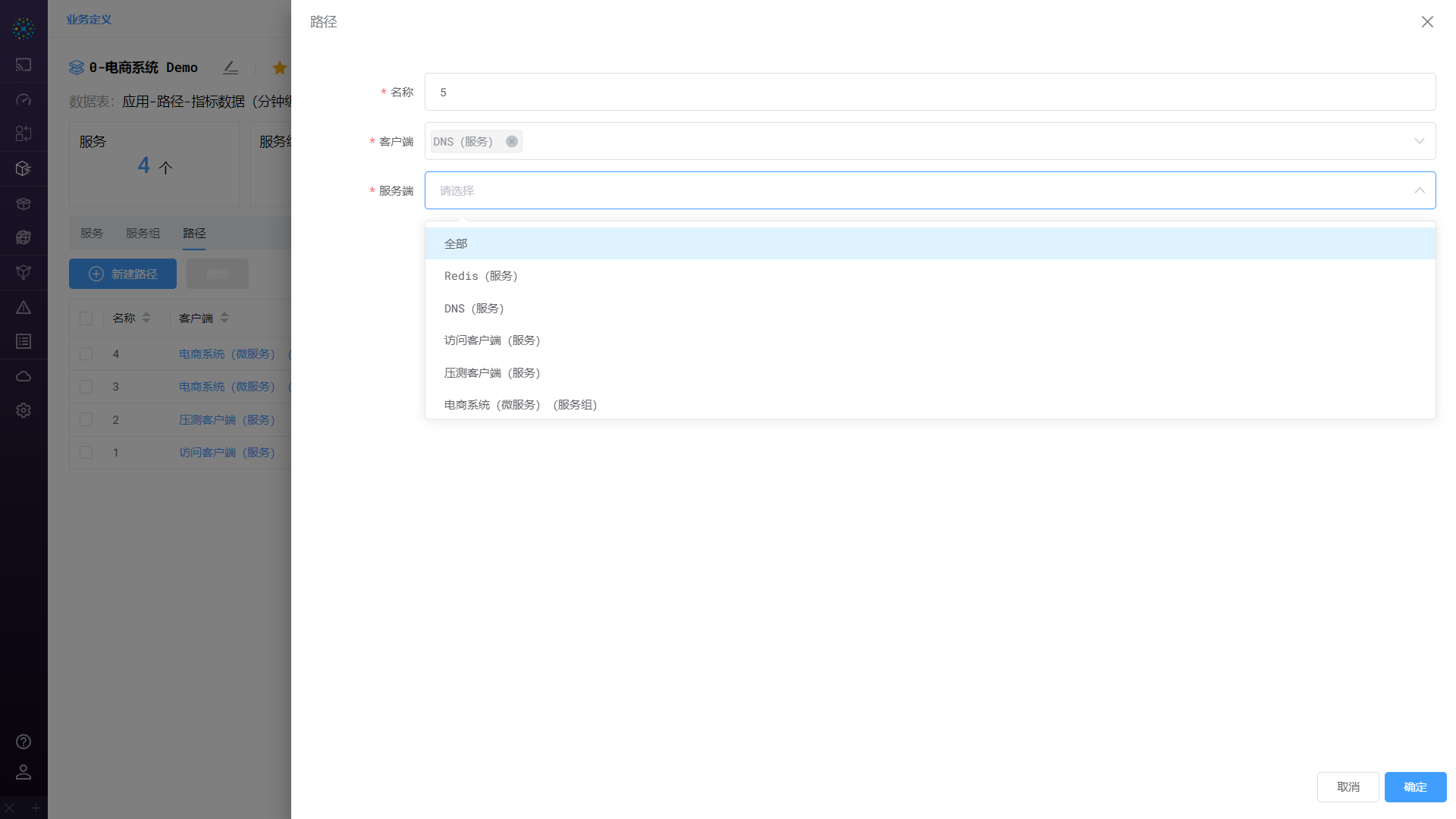Switch to the 服务组 tab
This screenshot has height=819, width=1456.
143,233
